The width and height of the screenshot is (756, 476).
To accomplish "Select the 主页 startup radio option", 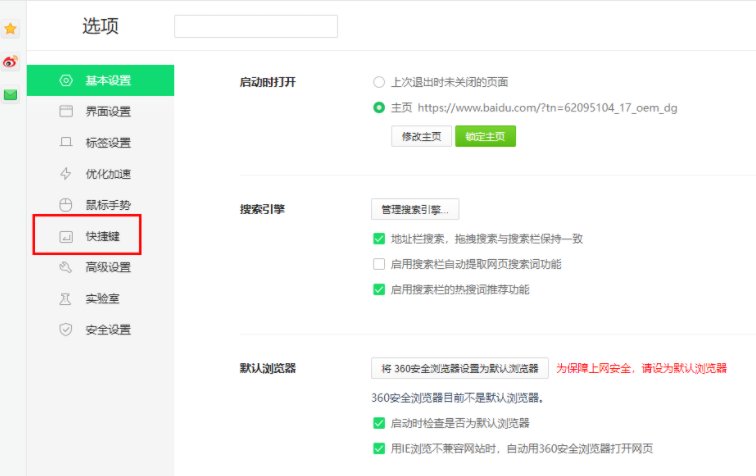I will point(379,108).
